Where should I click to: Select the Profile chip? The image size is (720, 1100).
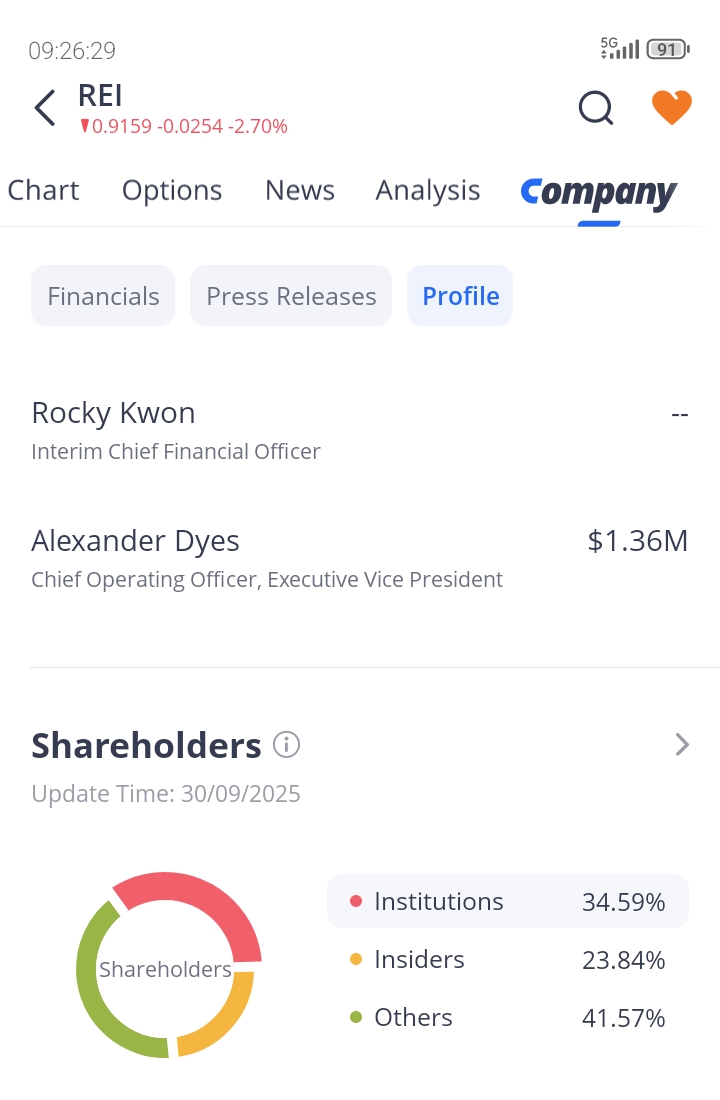coord(460,296)
